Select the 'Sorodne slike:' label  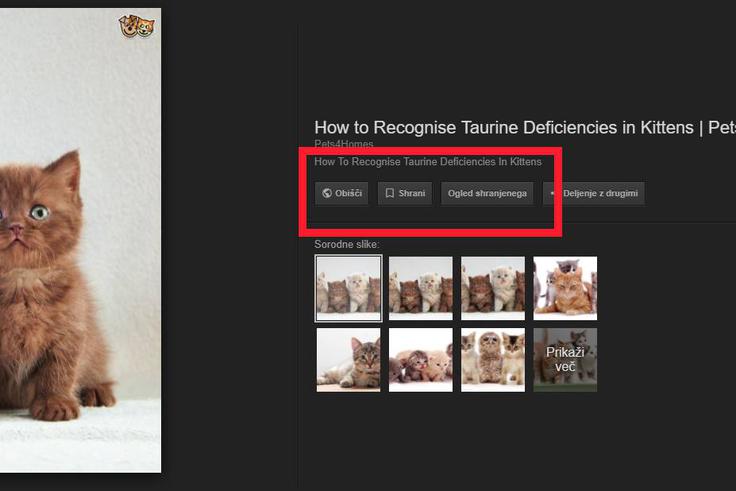tap(347, 245)
